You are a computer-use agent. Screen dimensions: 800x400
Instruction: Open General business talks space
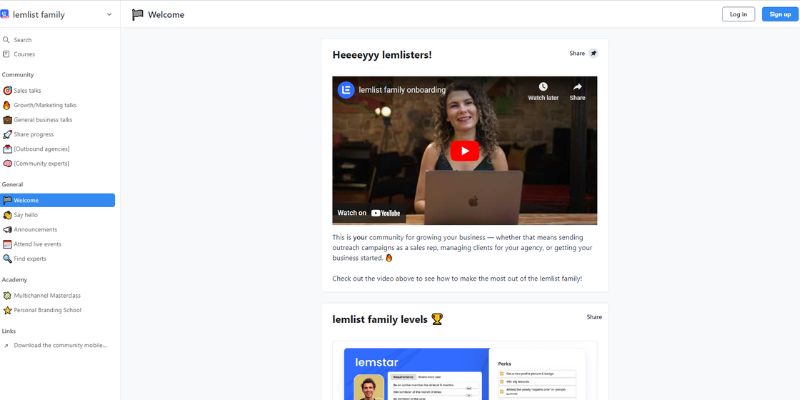pyautogui.click(x=43, y=120)
